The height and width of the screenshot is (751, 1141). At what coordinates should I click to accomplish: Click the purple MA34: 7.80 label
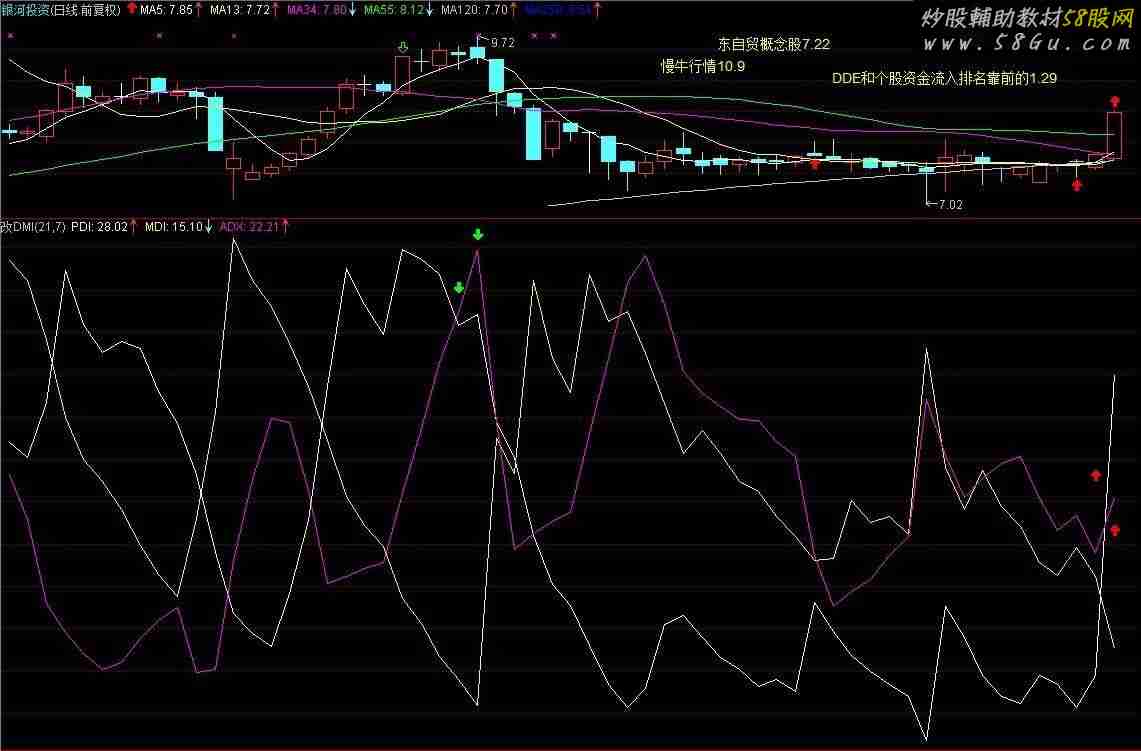[317, 9]
